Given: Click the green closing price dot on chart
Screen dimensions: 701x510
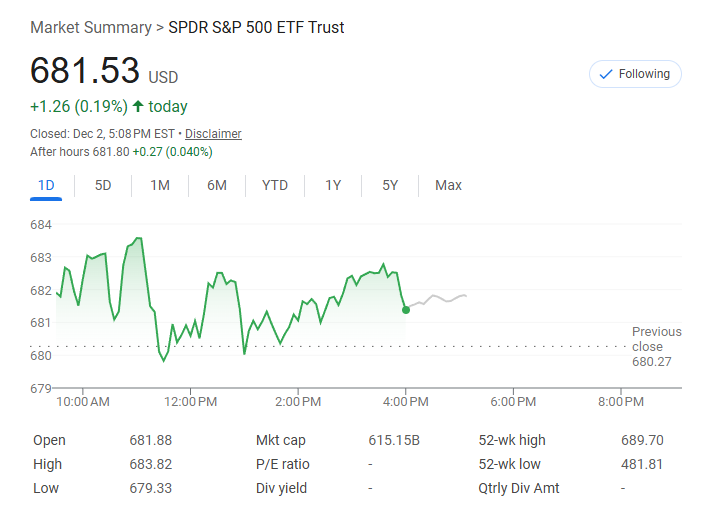Looking at the screenshot, I should pyautogui.click(x=405, y=310).
